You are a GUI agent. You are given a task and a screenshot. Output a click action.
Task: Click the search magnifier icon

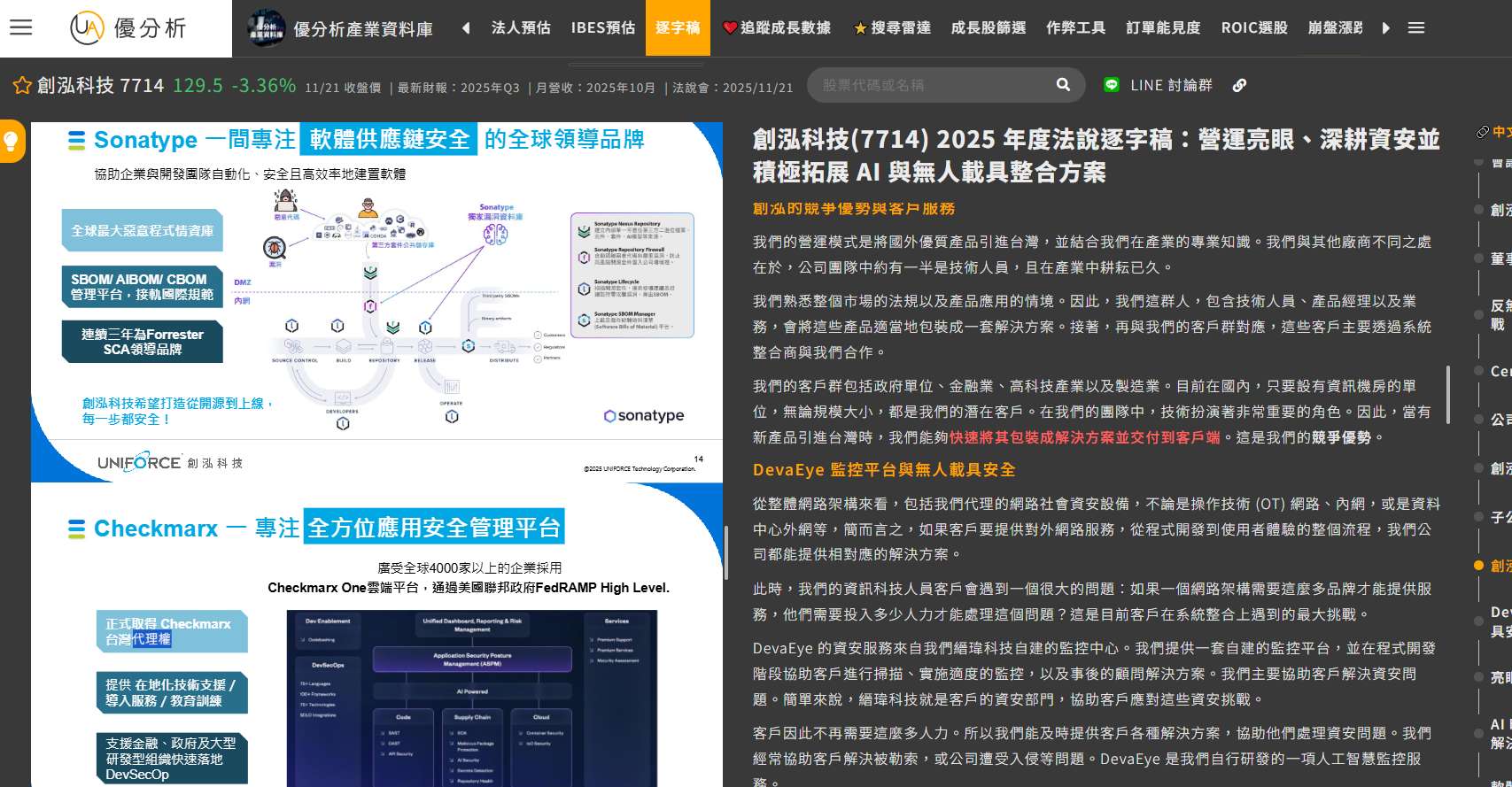[x=1063, y=85]
